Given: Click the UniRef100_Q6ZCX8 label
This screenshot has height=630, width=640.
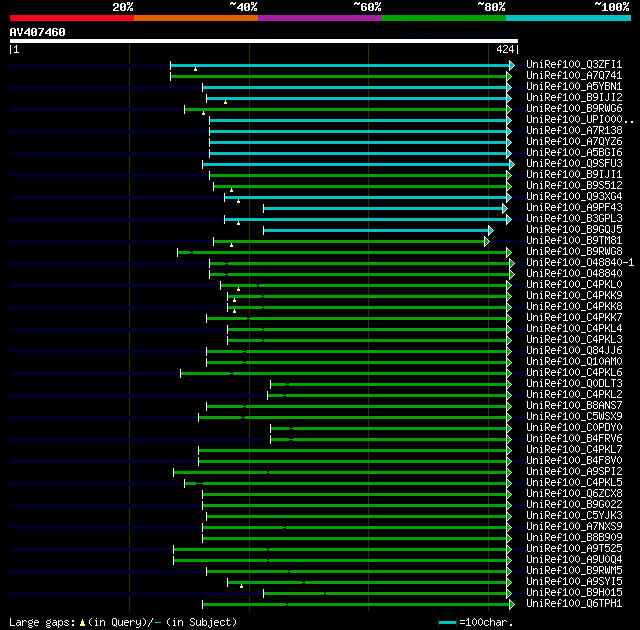Looking at the screenshot, I should [574, 494].
